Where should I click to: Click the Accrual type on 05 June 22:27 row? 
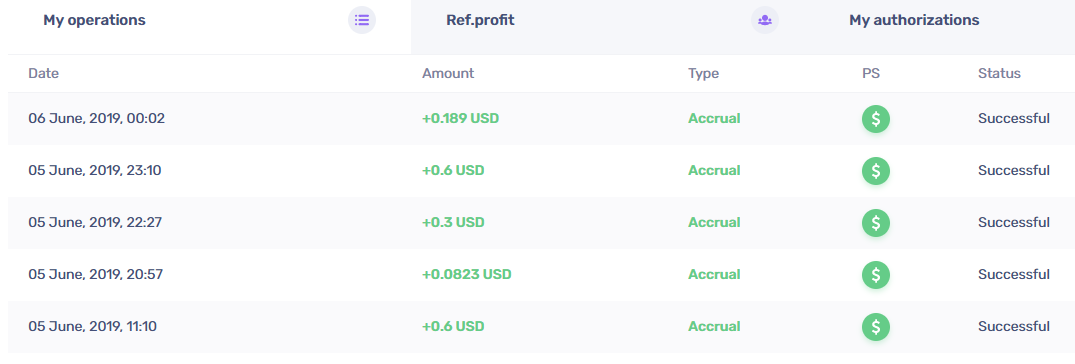click(x=714, y=223)
